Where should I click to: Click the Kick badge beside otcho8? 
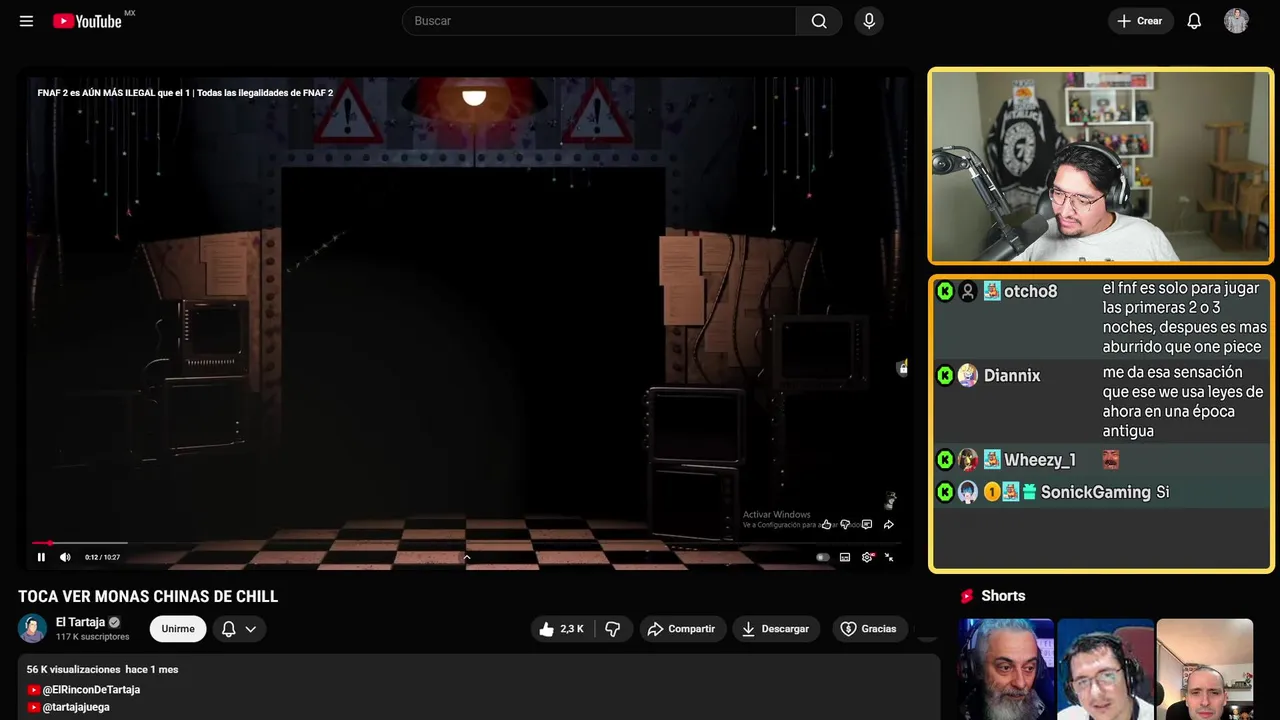click(945, 291)
